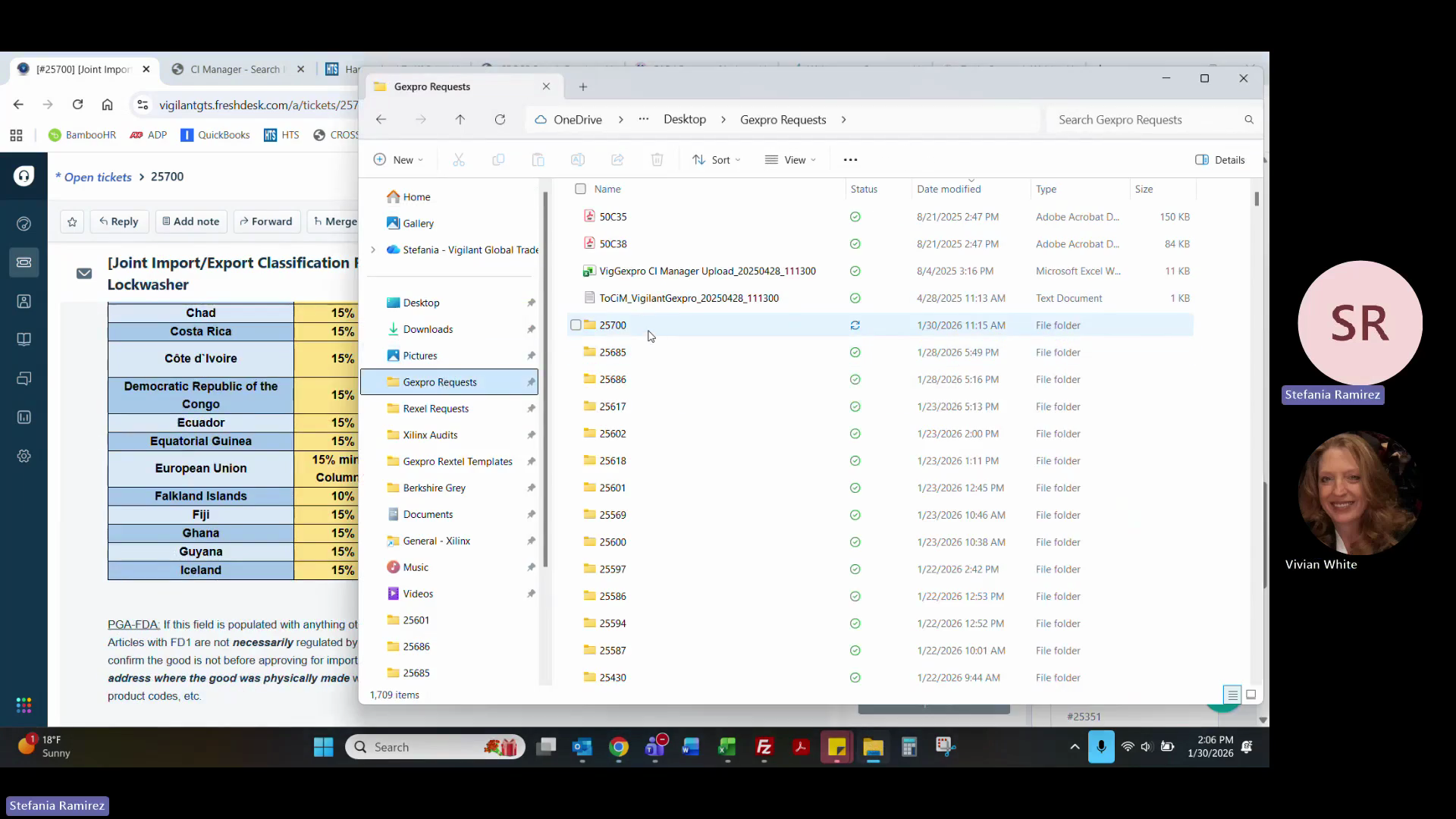Click the Cut scissors icon

[x=459, y=160]
